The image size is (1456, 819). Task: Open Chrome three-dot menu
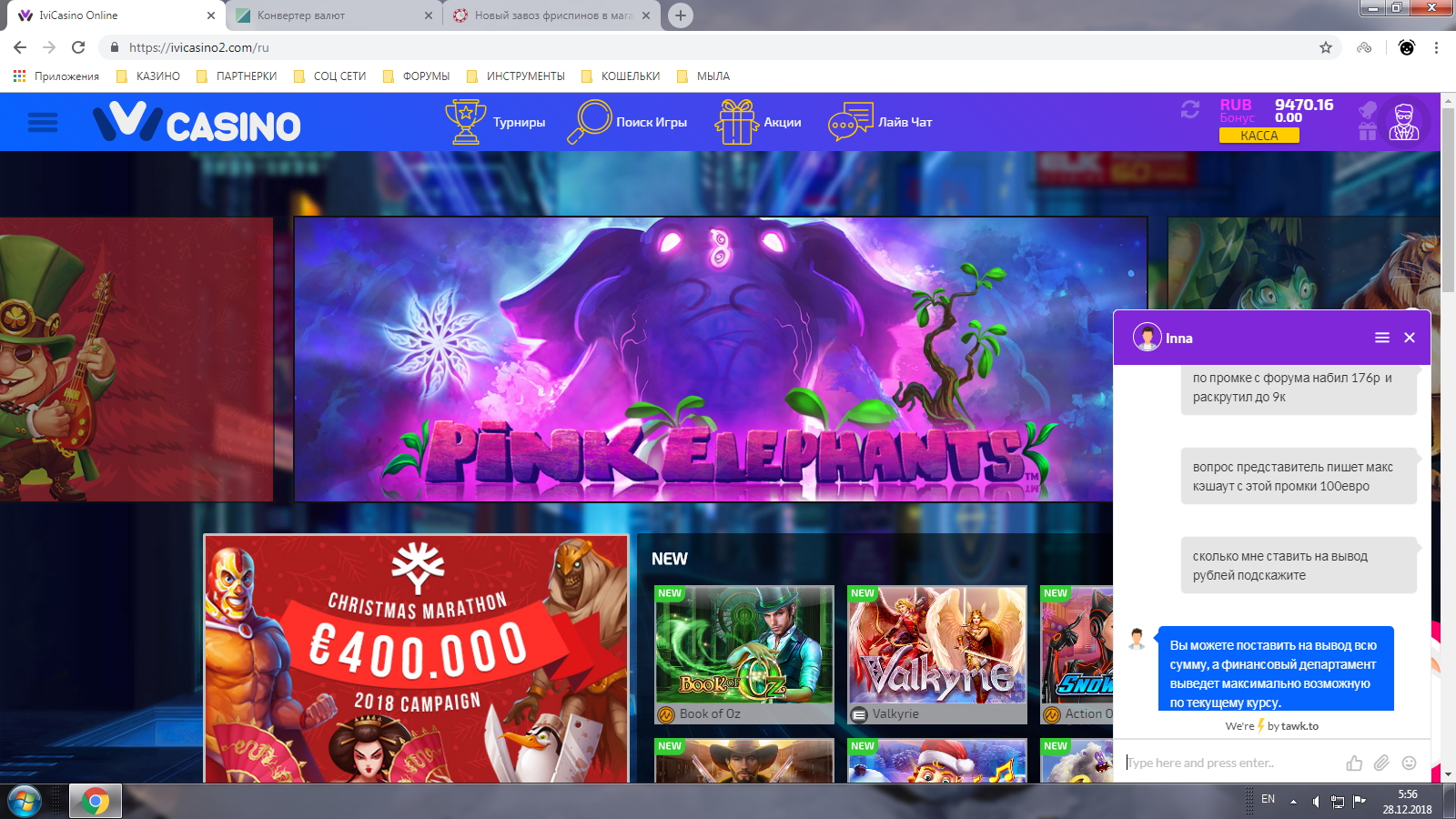tap(1436, 47)
